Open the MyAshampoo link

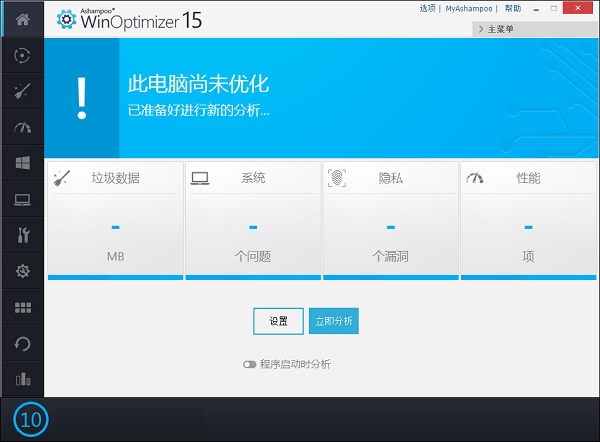[x=469, y=8]
